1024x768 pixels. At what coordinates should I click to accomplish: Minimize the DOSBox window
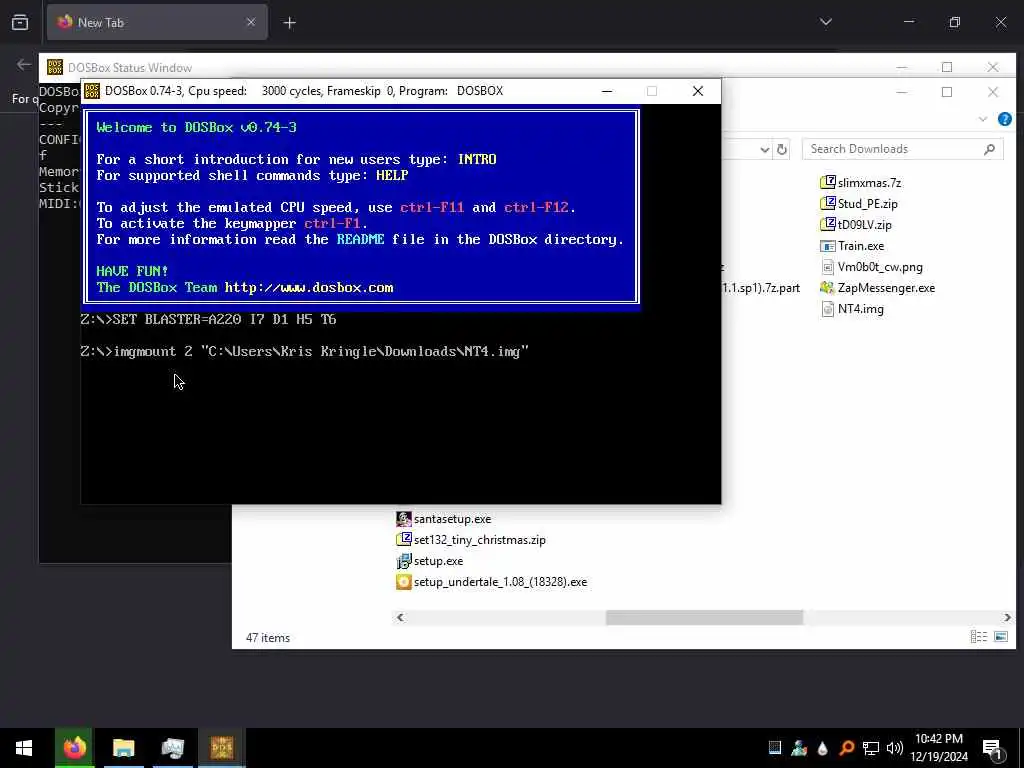coord(607,91)
